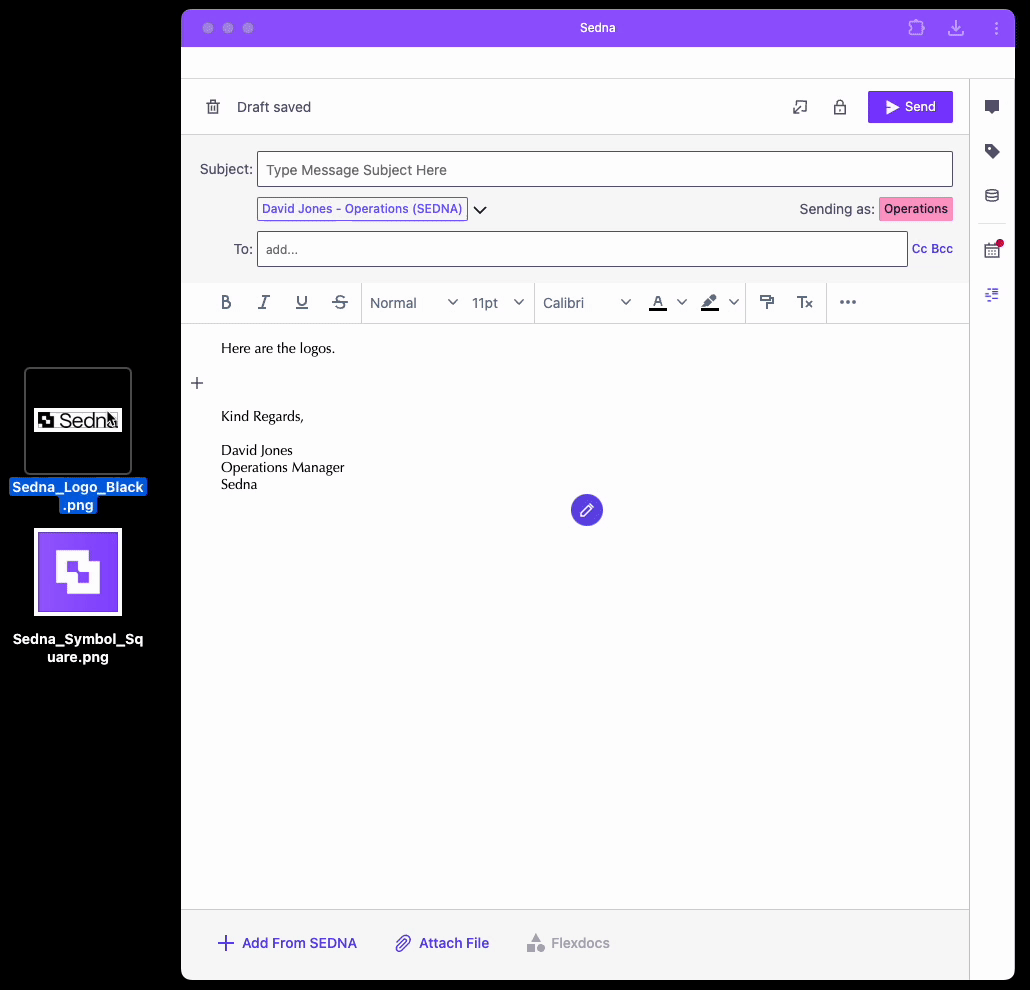
Task: Click the text 'Here are the logos.'
Action: pos(278,348)
